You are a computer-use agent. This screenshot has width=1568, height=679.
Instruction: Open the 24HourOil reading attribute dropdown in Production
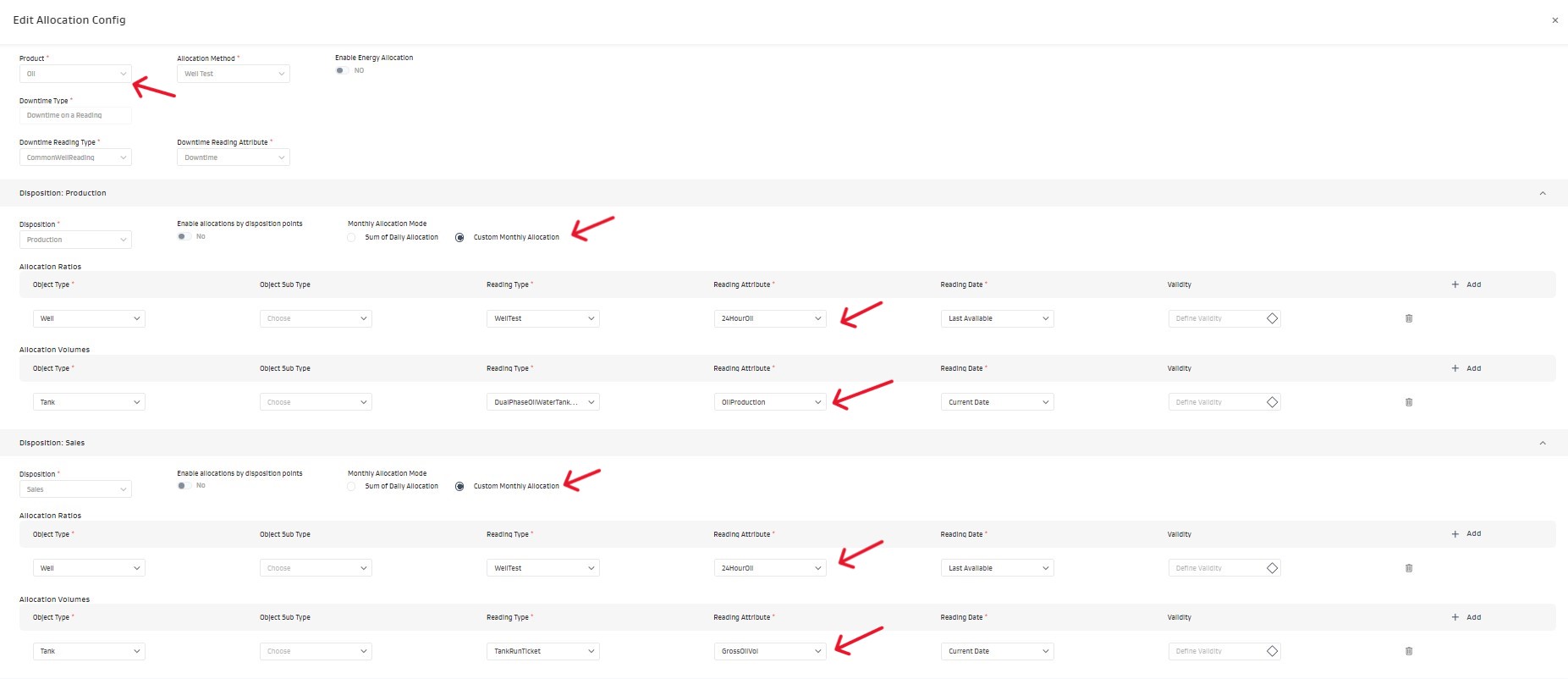tap(769, 318)
